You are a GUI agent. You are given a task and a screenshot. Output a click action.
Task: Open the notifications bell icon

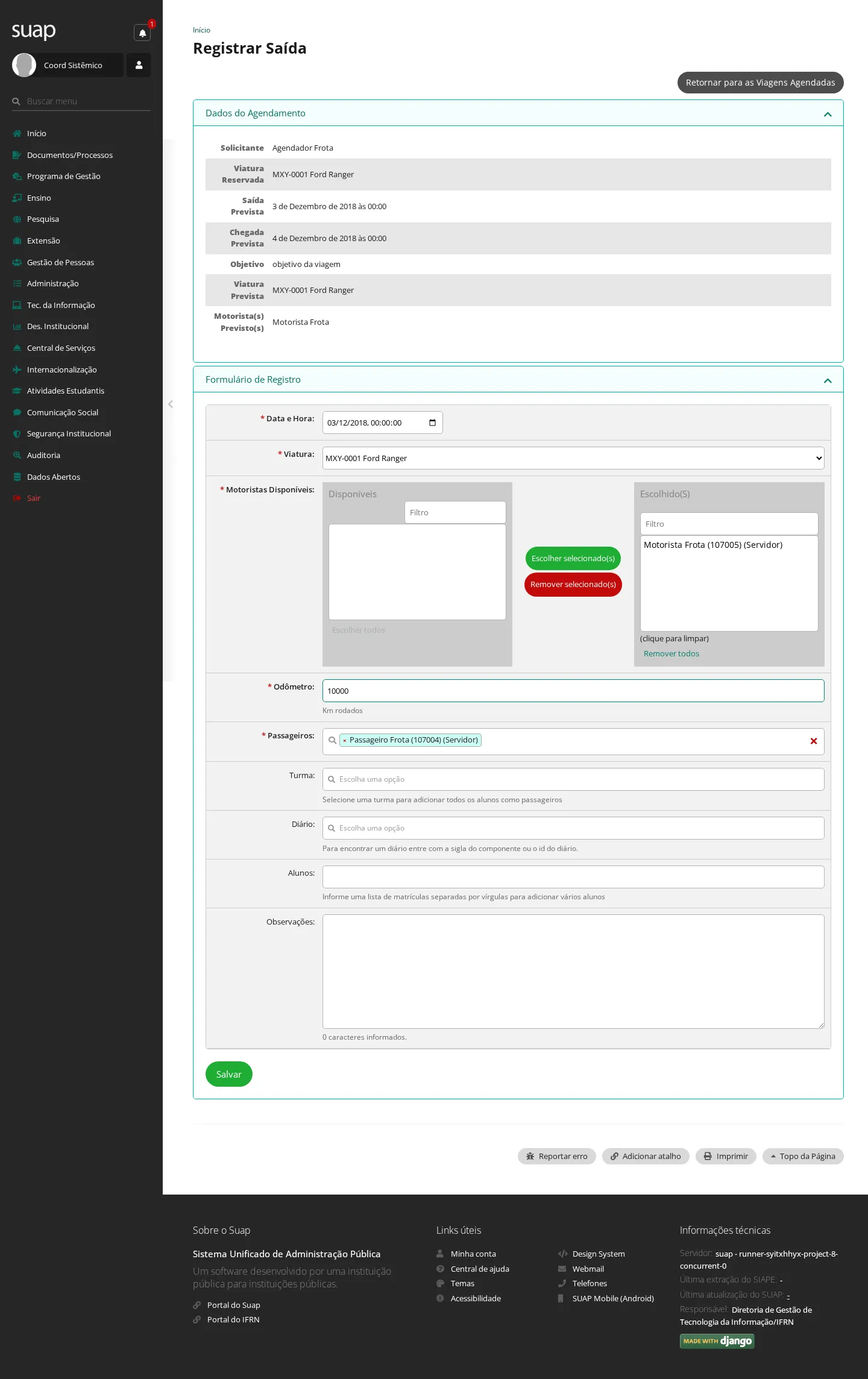(x=142, y=33)
